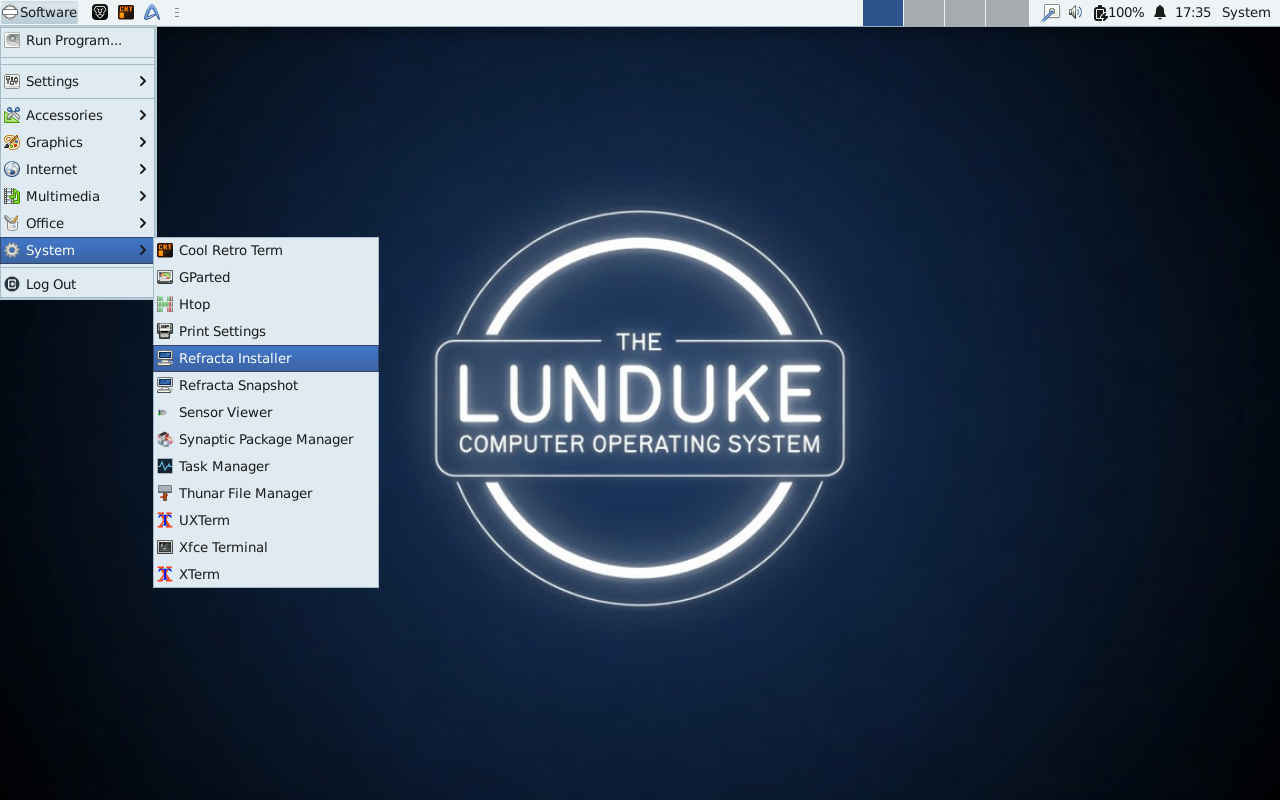Start Htop process viewer

coord(266,304)
